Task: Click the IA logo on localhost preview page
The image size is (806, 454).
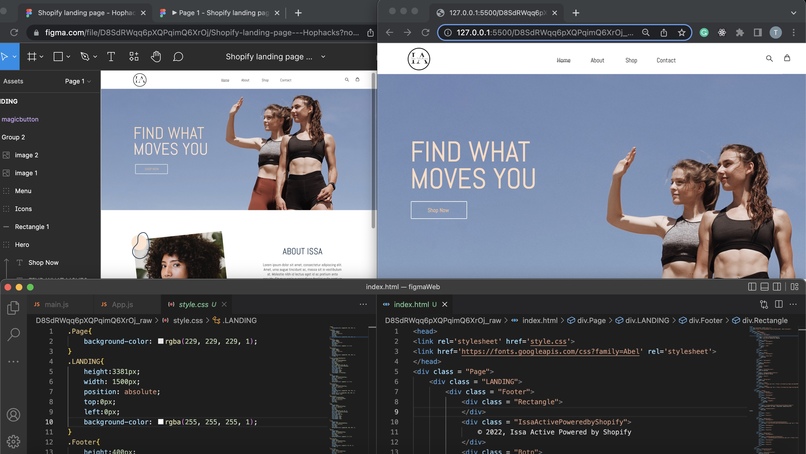Action: pos(419,59)
